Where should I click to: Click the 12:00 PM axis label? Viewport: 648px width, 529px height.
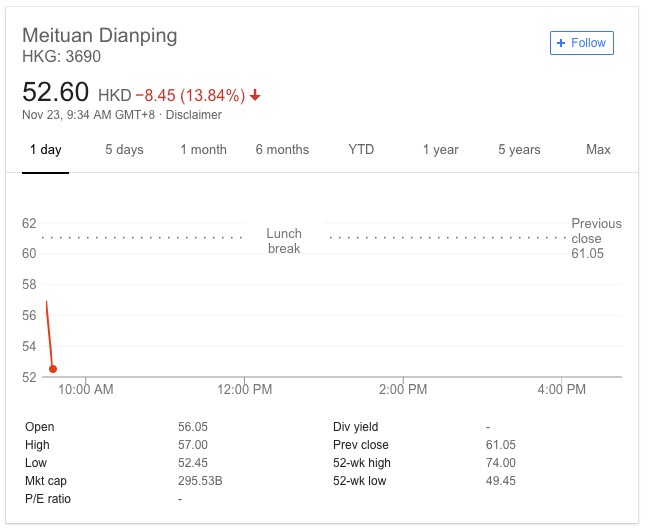(x=245, y=389)
